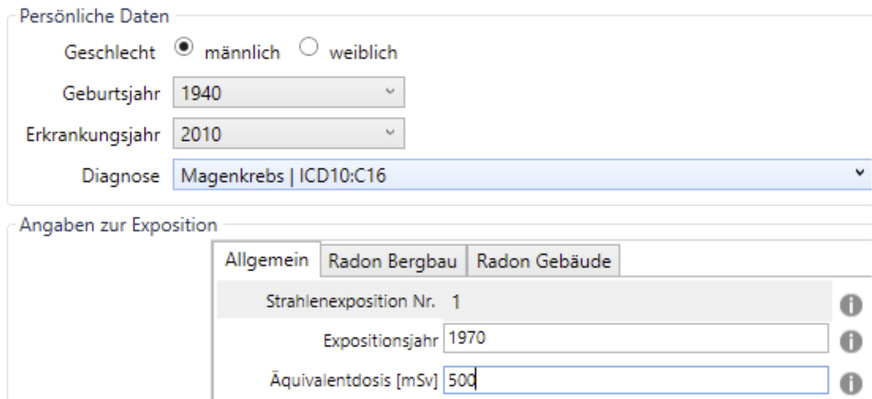
Task: Click the Magenkrebs ICD10:C16 diagnosis text
Action: pyautogui.click(x=284, y=176)
